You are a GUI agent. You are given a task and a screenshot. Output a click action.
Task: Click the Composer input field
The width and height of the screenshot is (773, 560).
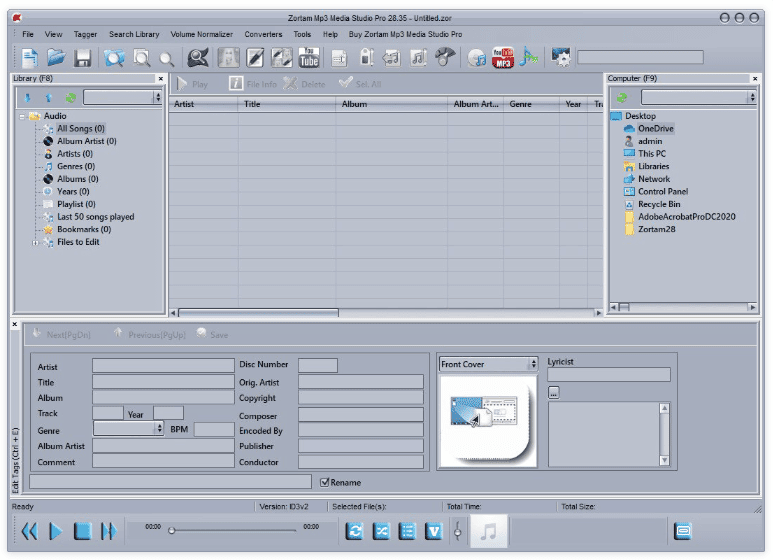click(361, 415)
